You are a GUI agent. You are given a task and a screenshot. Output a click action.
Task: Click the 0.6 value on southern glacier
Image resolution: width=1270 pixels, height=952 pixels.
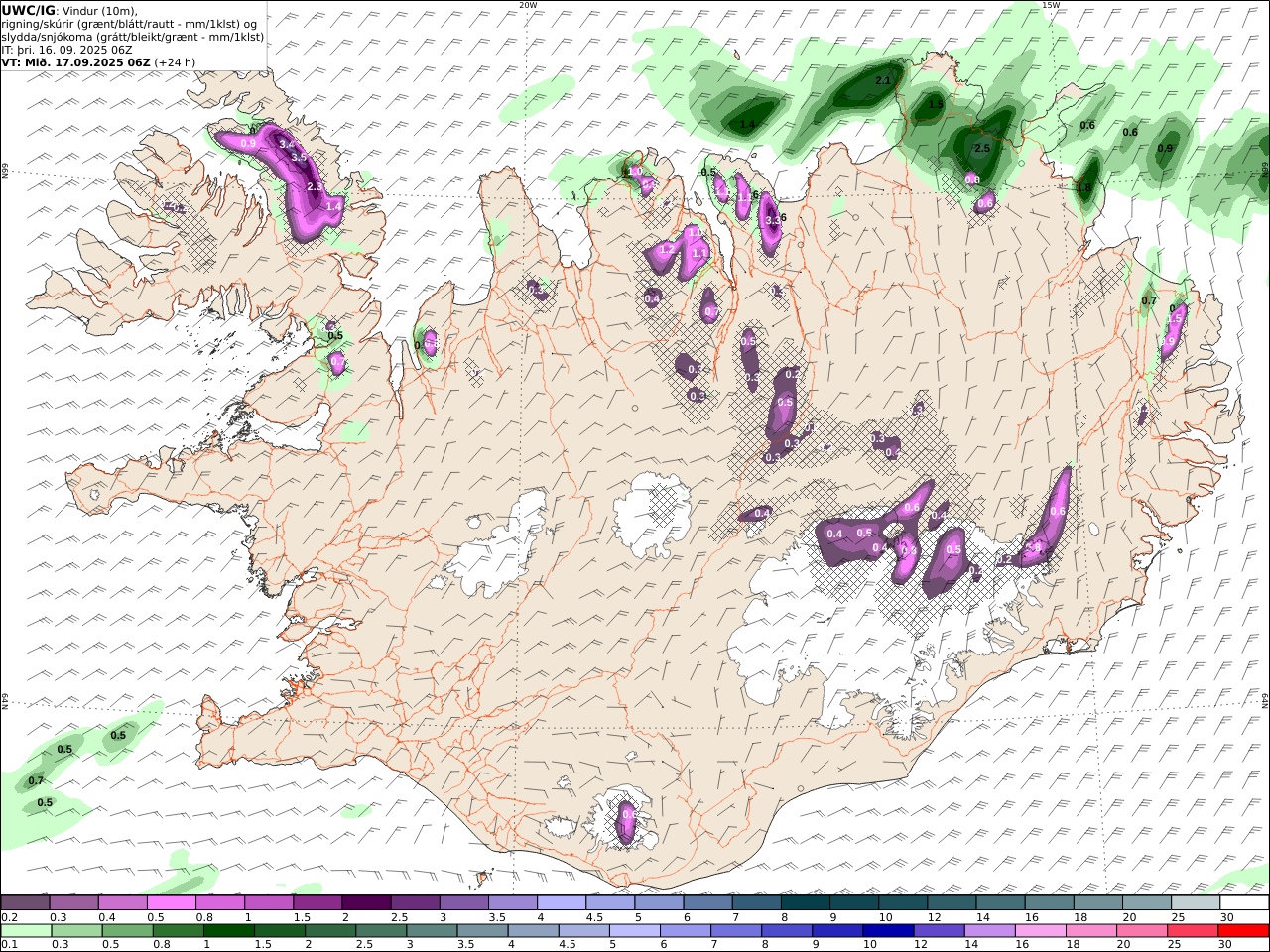[x=627, y=815]
